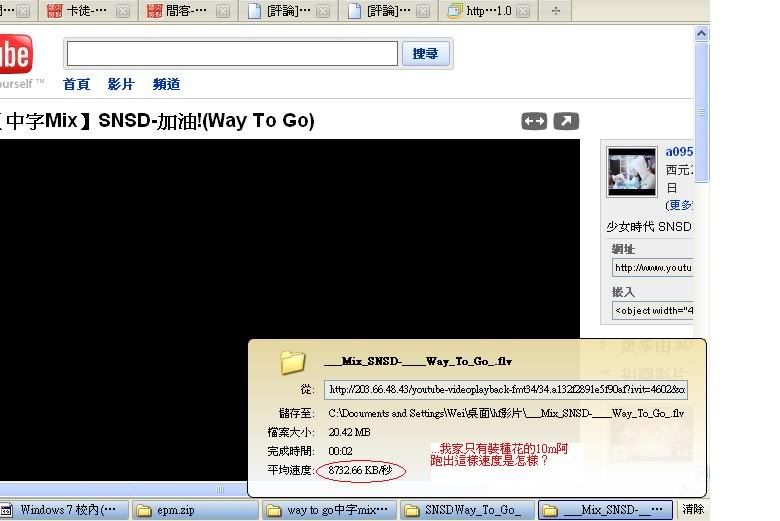The image size is (780, 521).
Task: Click the YouTube logo
Action: (15, 57)
